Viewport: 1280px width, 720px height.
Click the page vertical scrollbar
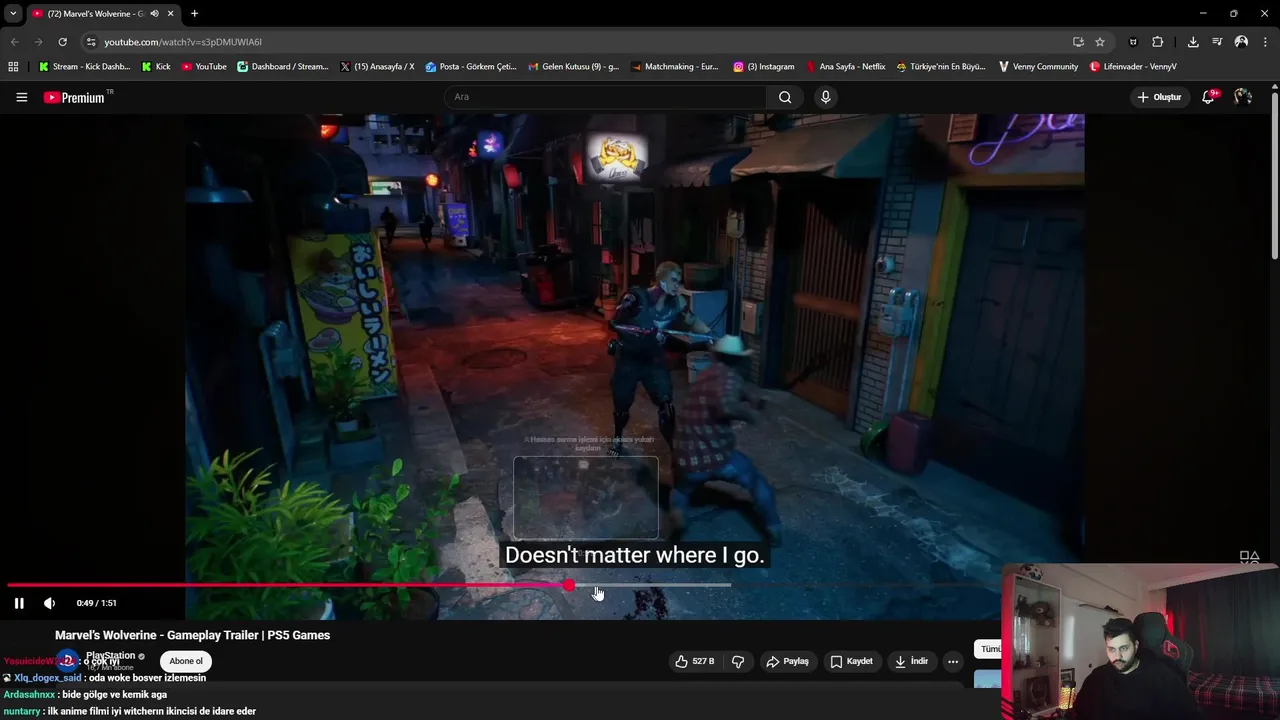click(1275, 175)
